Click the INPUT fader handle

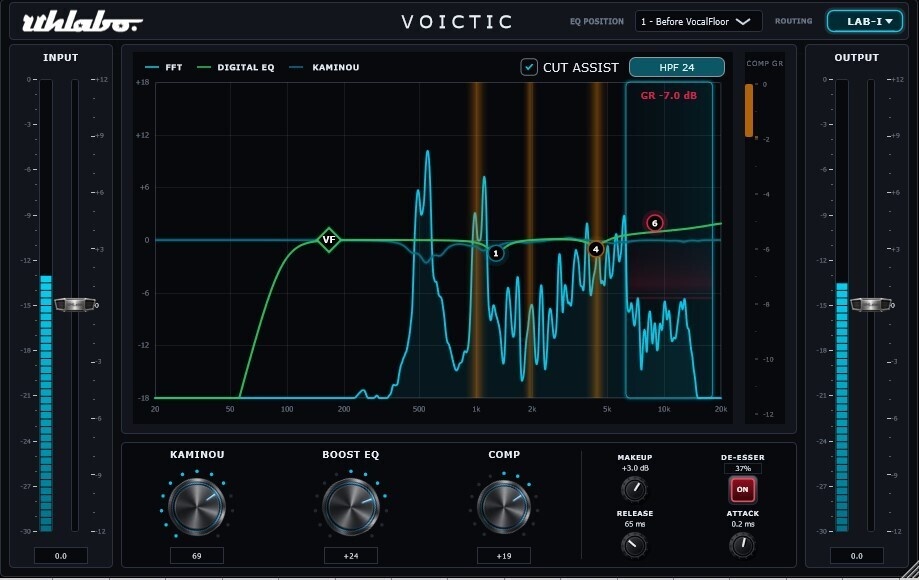75,305
